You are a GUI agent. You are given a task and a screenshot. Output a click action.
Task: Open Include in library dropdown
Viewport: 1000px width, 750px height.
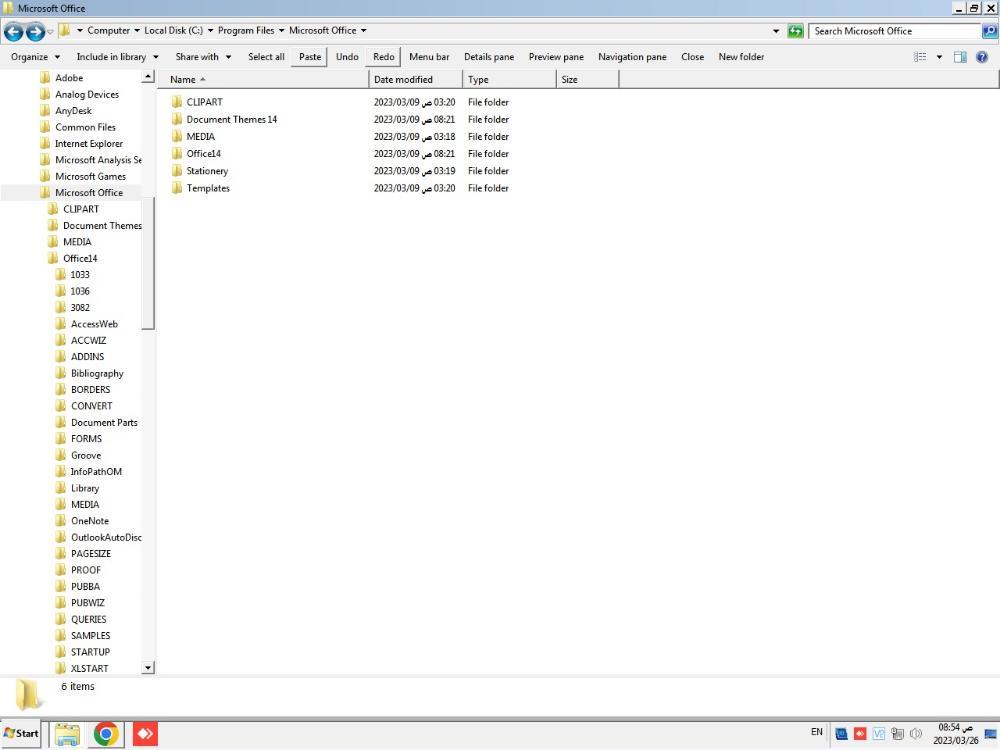117,57
